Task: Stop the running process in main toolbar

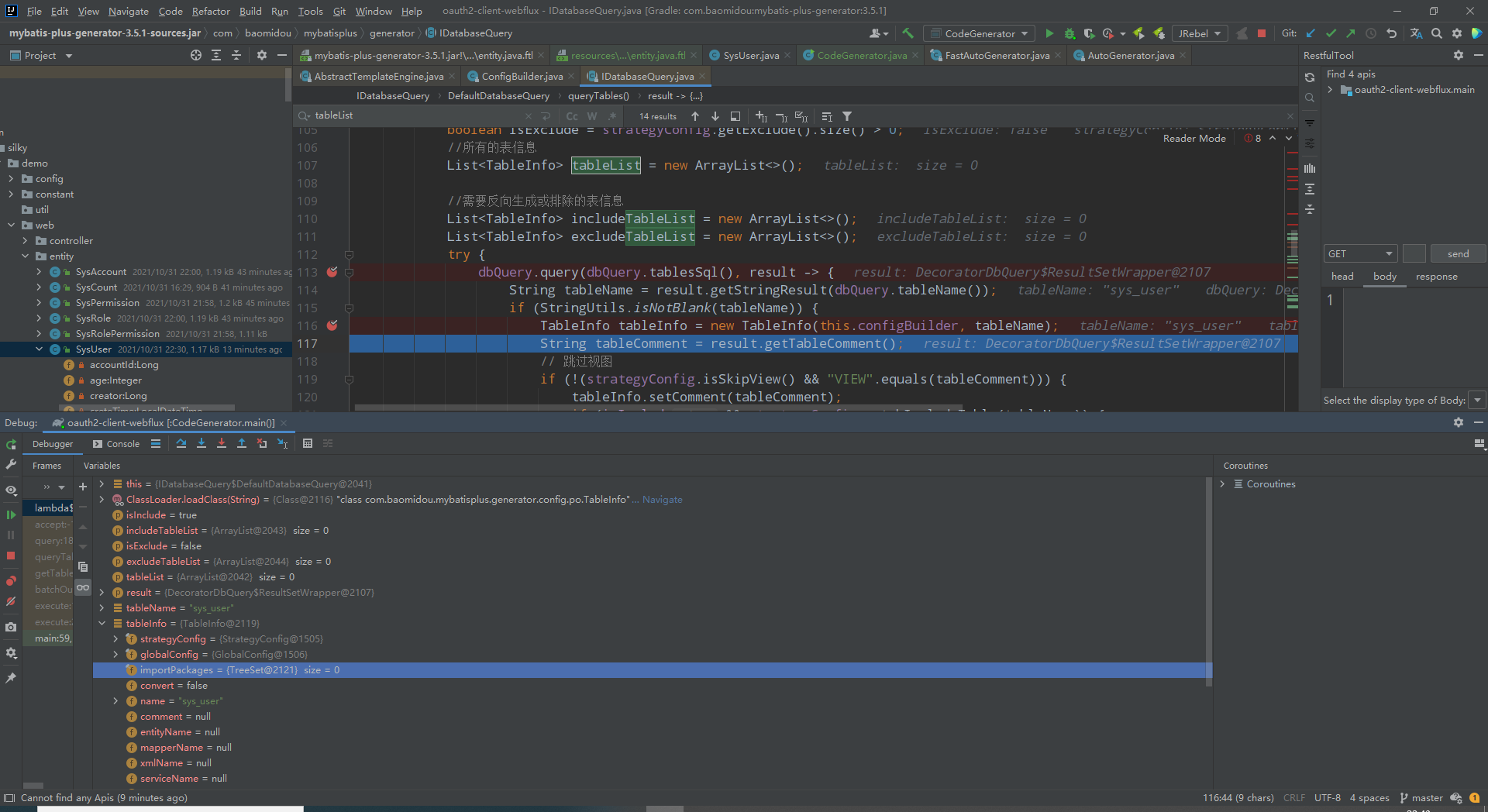Action: pos(1262,33)
